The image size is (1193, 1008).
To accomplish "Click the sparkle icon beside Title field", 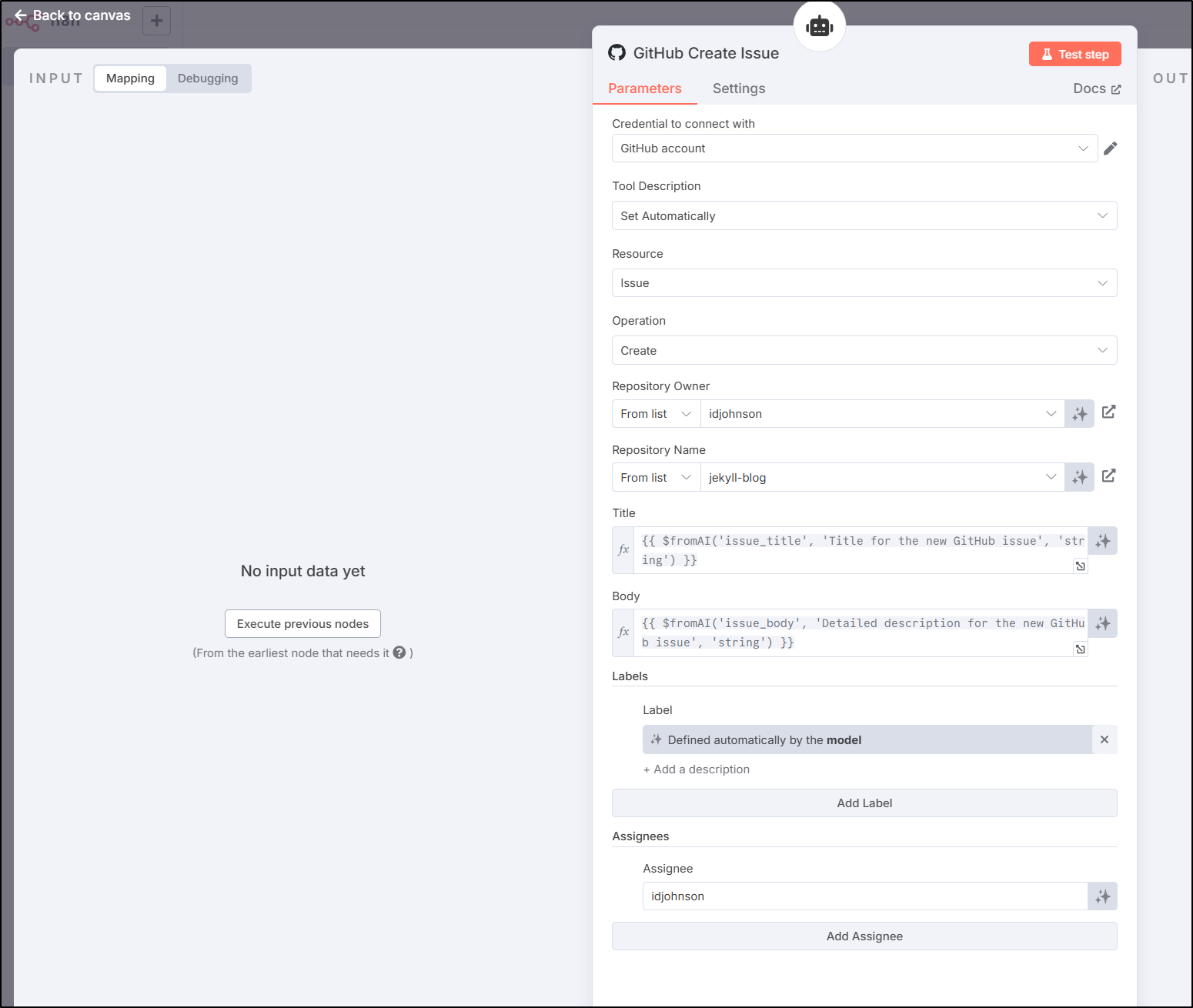I will pyautogui.click(x=1103, y=541).
